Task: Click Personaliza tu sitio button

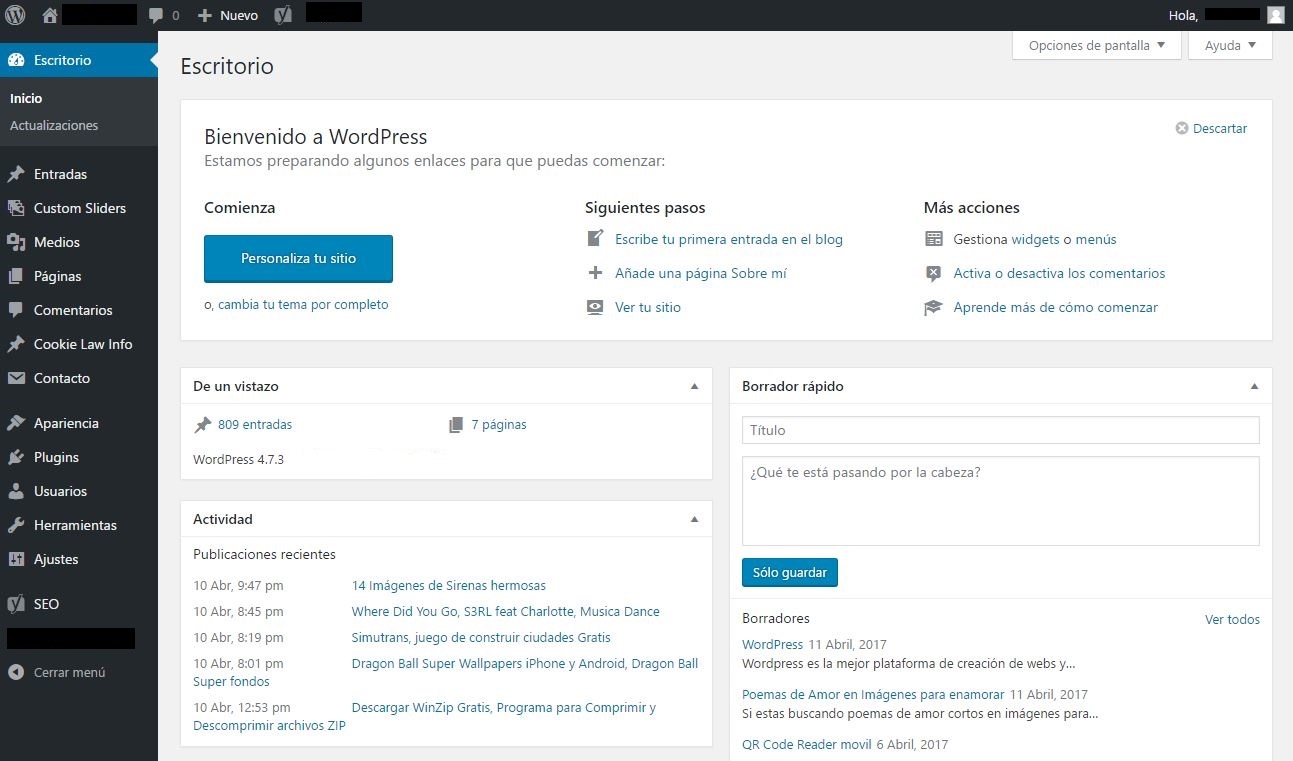Action: tap(298, 258)
